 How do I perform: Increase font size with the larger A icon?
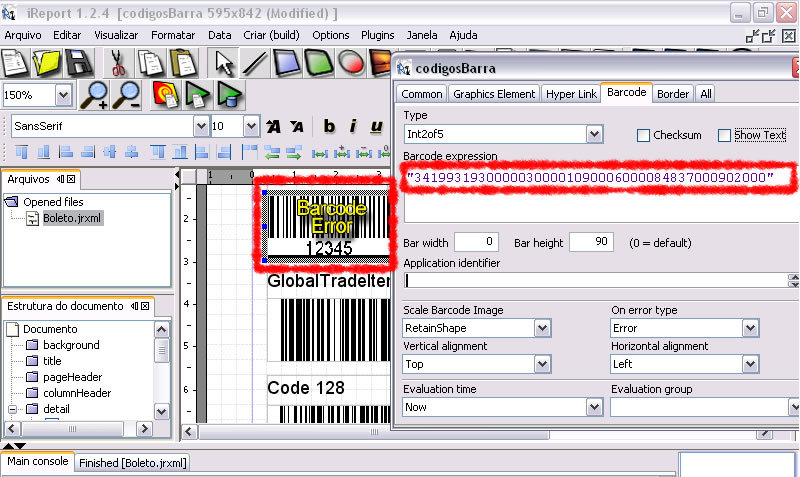click(273, 126)
